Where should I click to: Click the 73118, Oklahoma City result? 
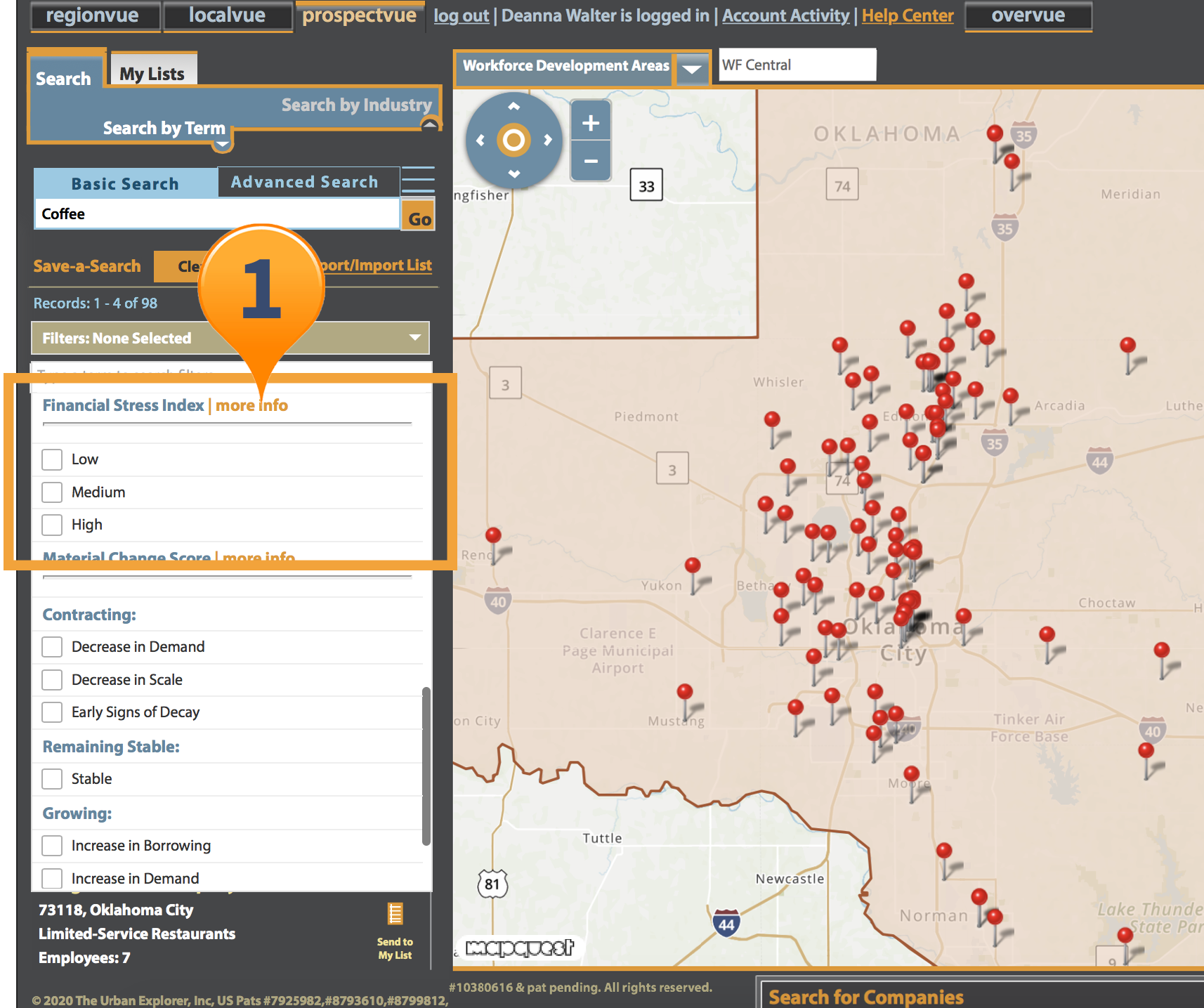[x=116, y=910]
